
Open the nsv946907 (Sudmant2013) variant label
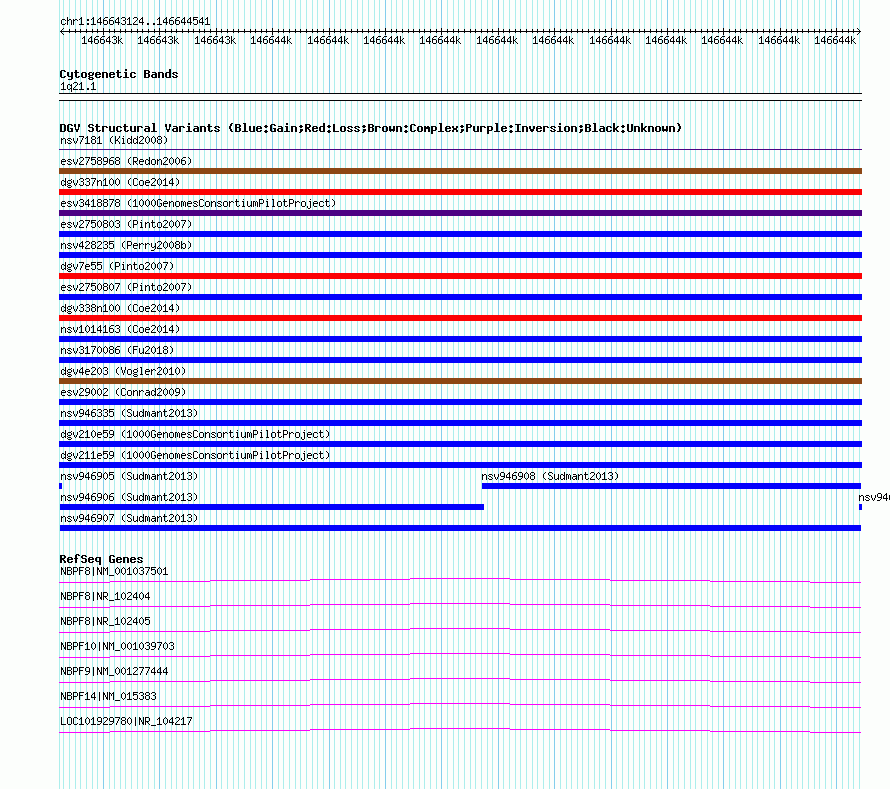click(x=129, y=518)
